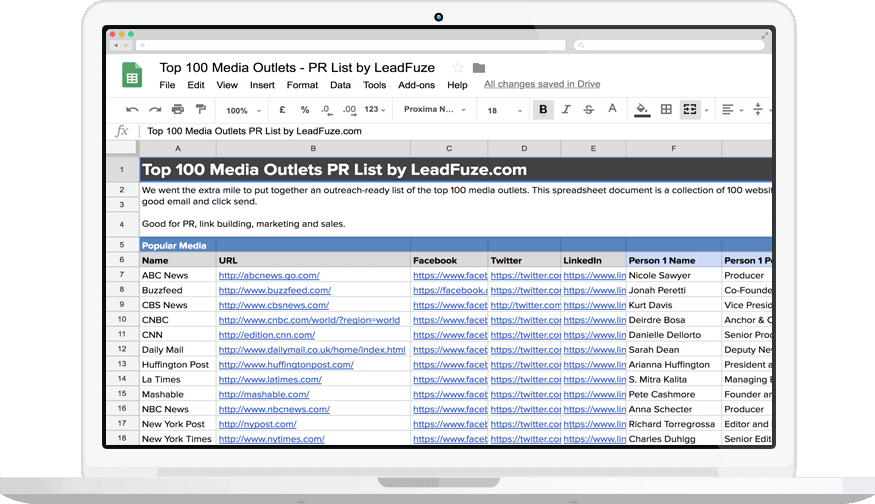Viewport: 875px width, 504px height.
Task: Select the Person 1 Name header cell
Action: coord(674,260)
